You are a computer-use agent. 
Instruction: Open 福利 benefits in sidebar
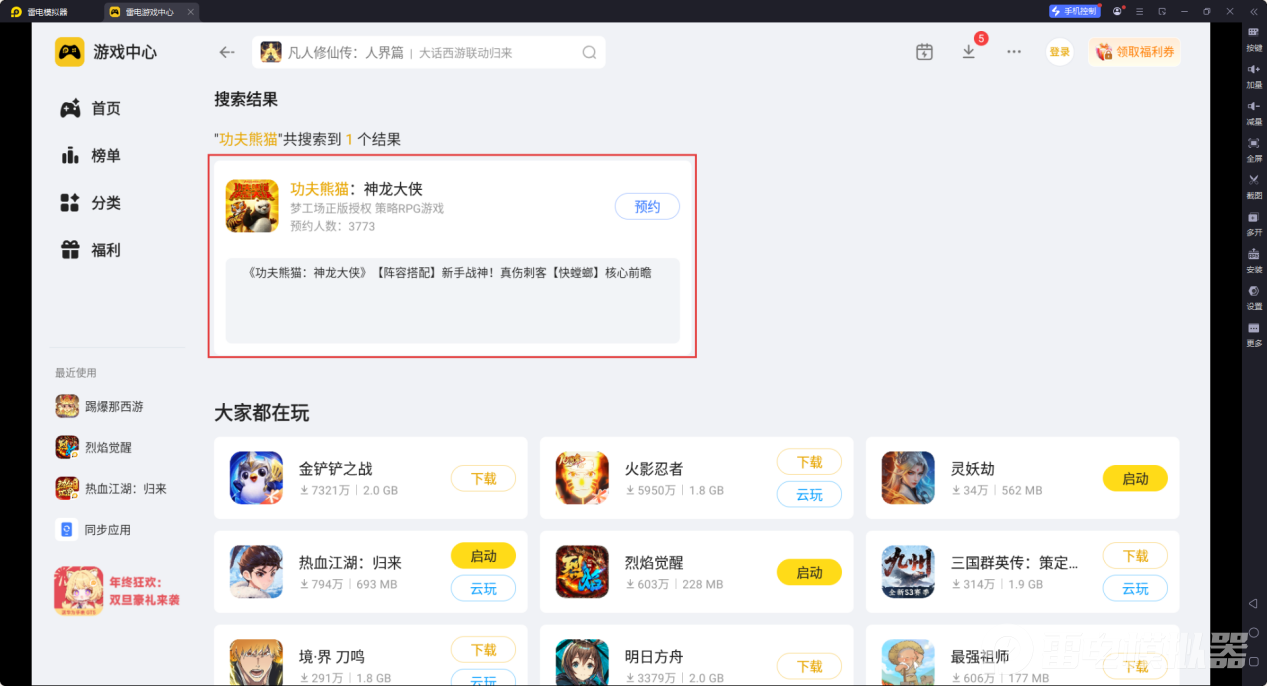click(91, 250)
